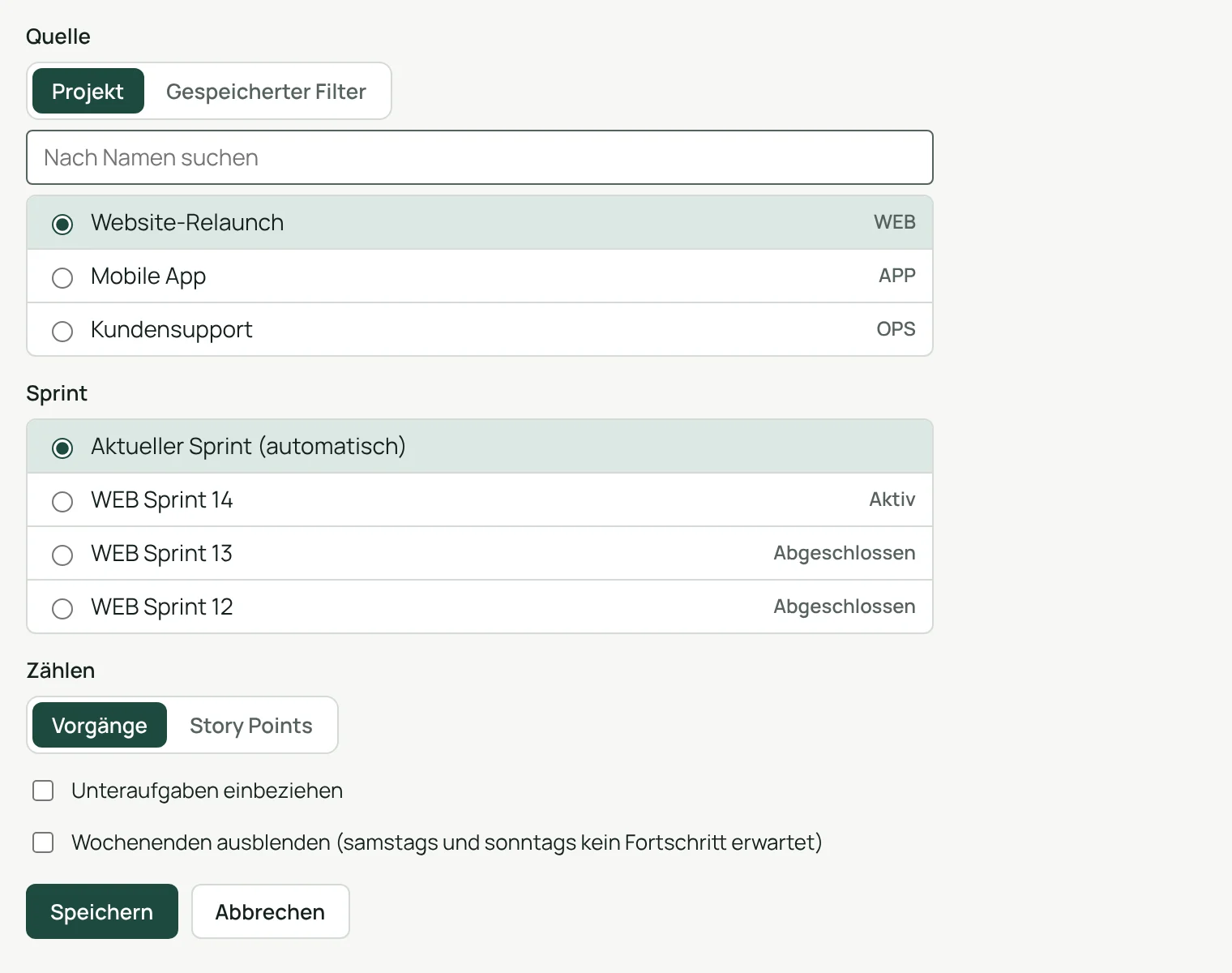Select Aktueller Sprint (automatisch) option
Viewport: 1232px width, 973px height.
point(480,446)
